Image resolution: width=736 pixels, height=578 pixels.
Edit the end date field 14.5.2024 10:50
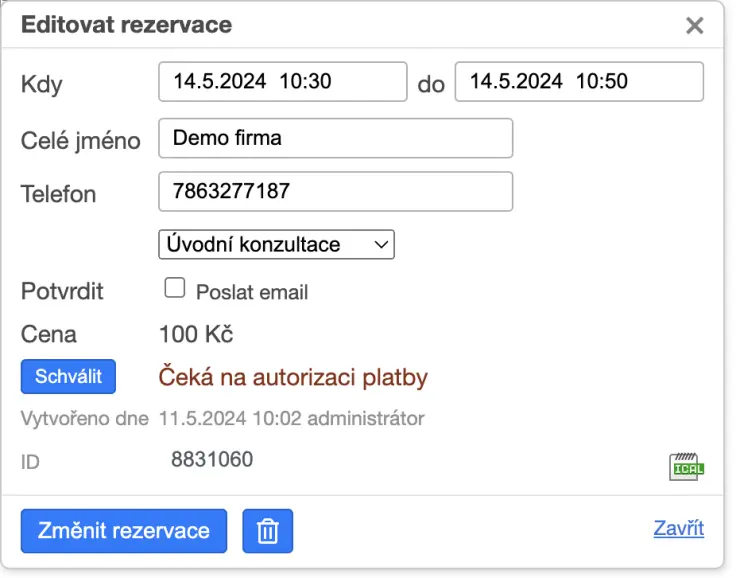(x=579, y=82)
